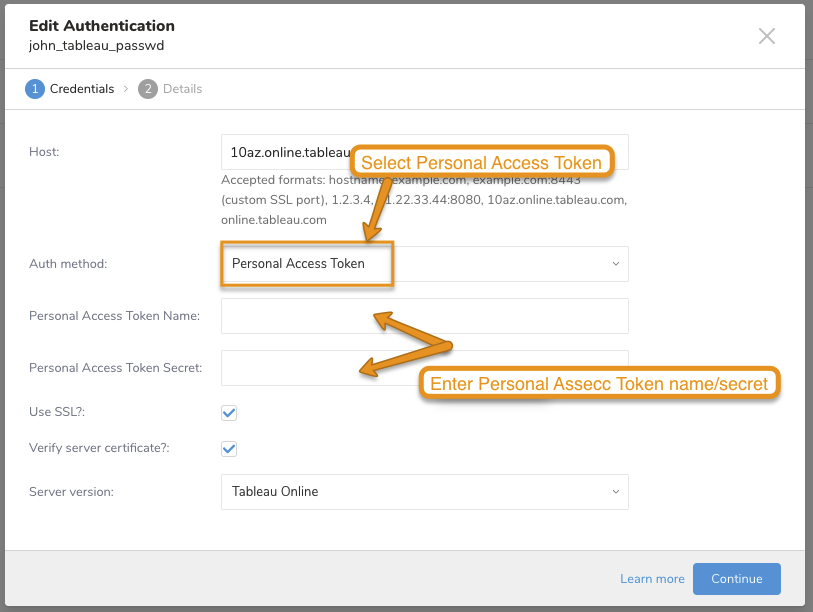Click the step 1 number circle

34,89
